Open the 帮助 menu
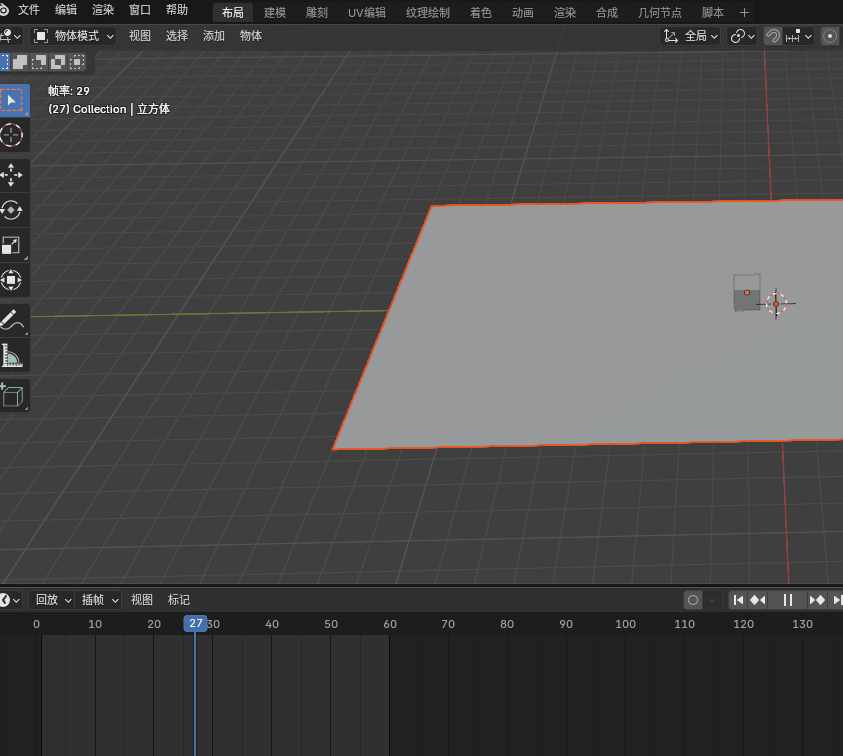The image size is (843, 756). [x=177, y=10]
